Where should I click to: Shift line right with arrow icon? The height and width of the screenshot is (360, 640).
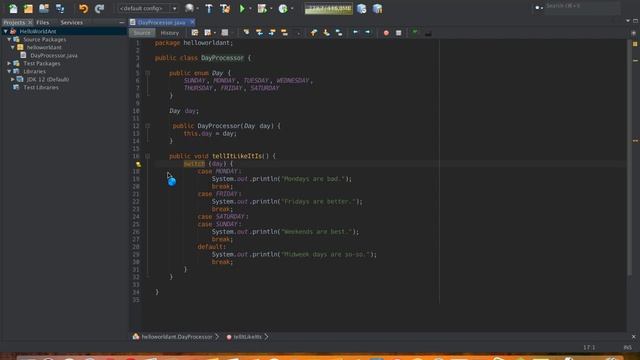[x=368, y=33]
